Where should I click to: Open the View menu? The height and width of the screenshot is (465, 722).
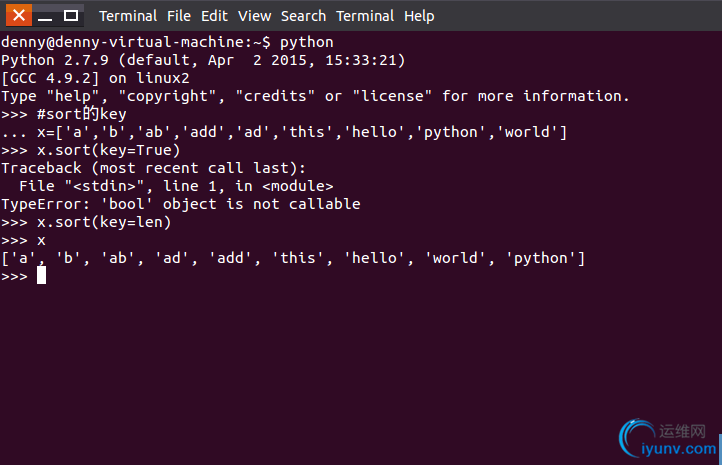coord(254,16)
